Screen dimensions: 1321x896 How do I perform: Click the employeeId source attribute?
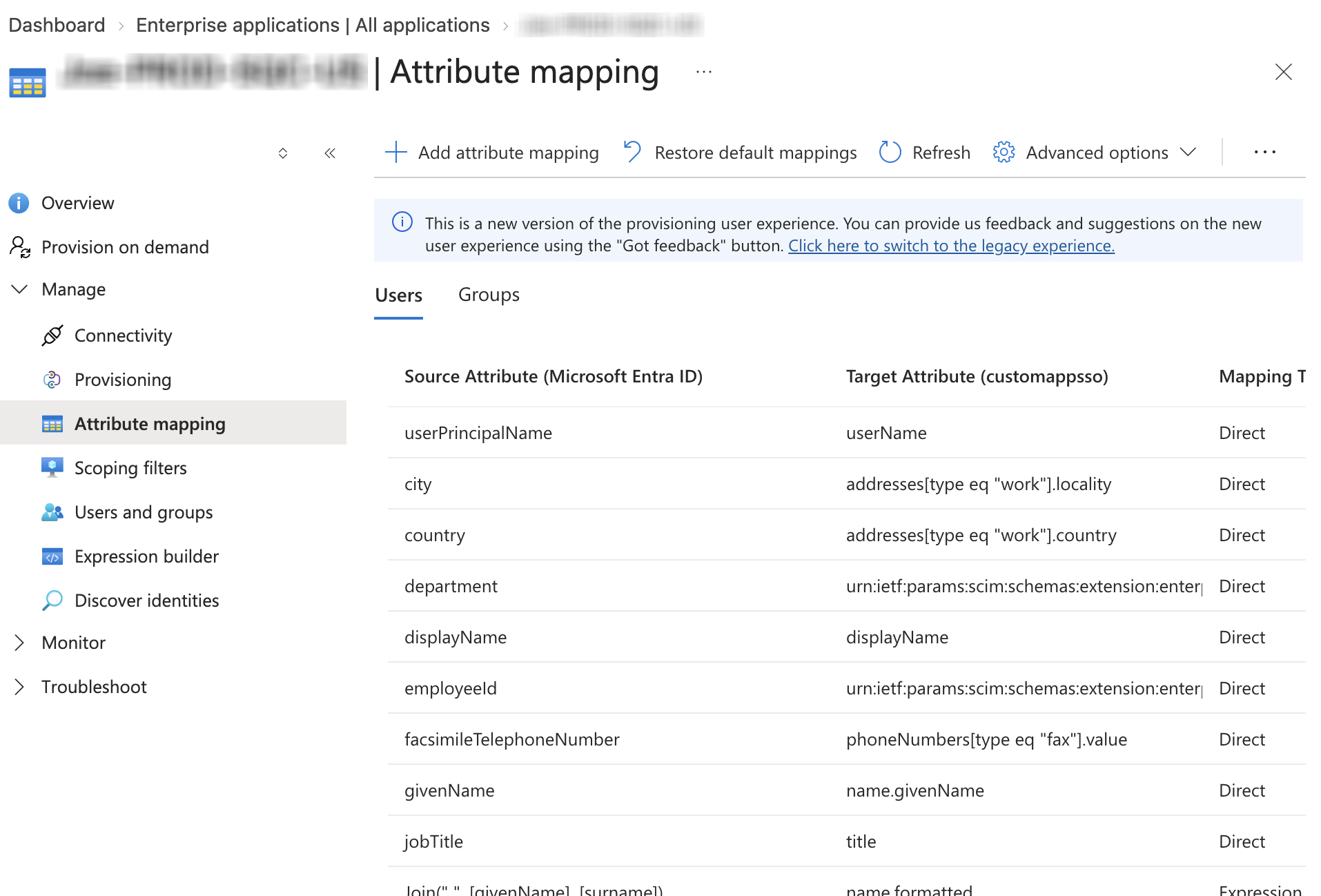[451, 688]
